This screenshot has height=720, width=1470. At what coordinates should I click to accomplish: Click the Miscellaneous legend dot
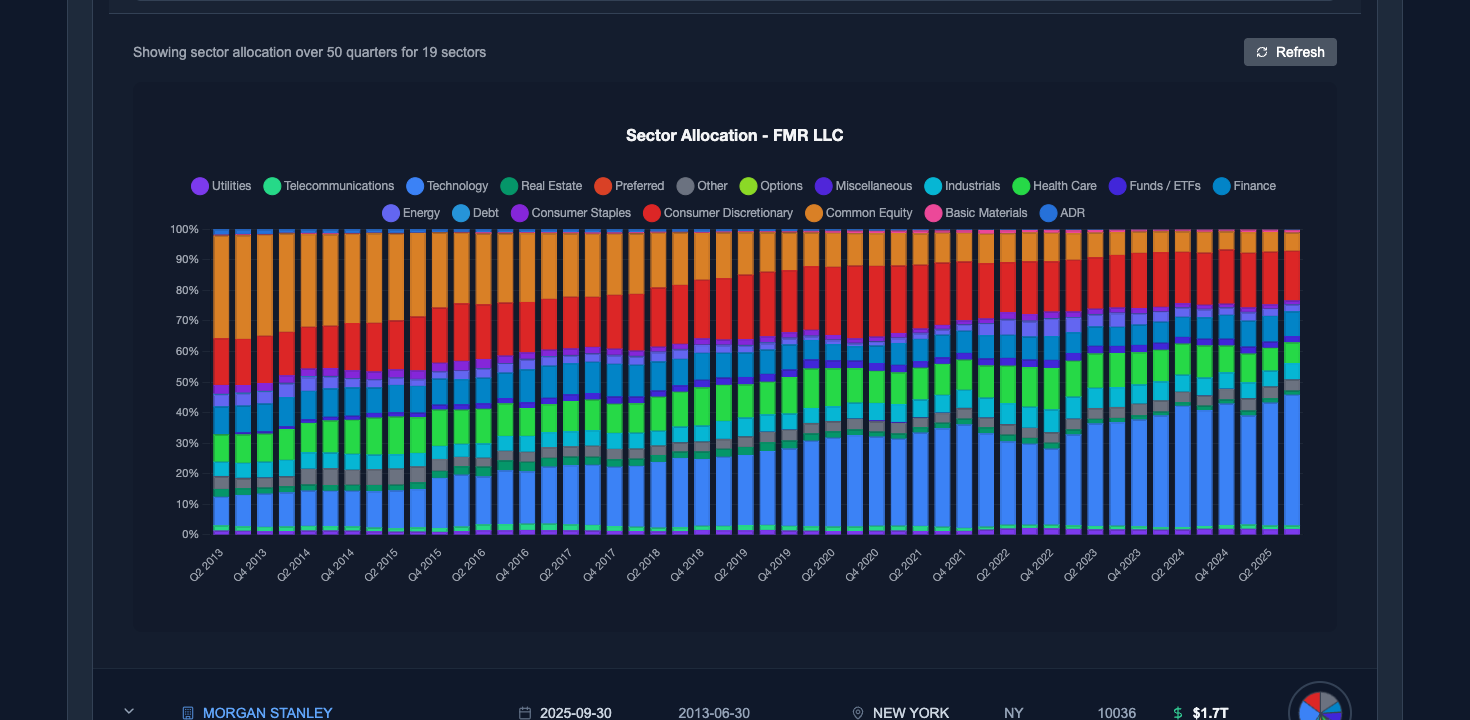click(823, 186)
